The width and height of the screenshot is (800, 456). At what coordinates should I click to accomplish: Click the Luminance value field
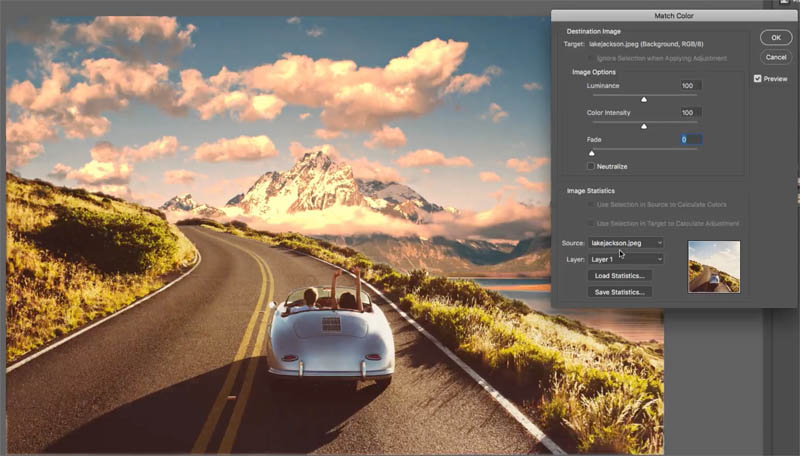(691, 86)
